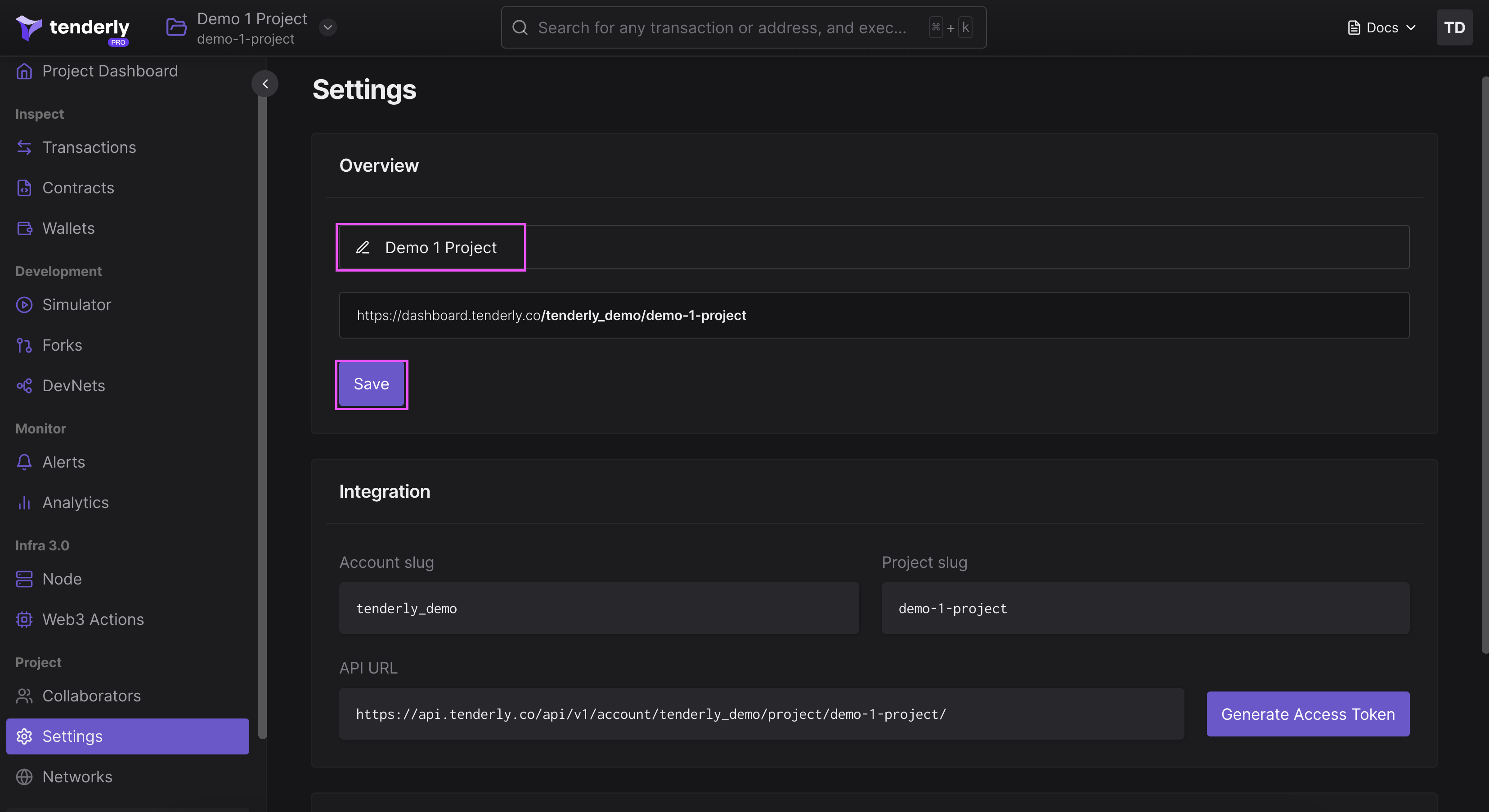Viewport: 1489px width, 812px height.
Task: Generate an access token
Action: [x=1308, y=714]
